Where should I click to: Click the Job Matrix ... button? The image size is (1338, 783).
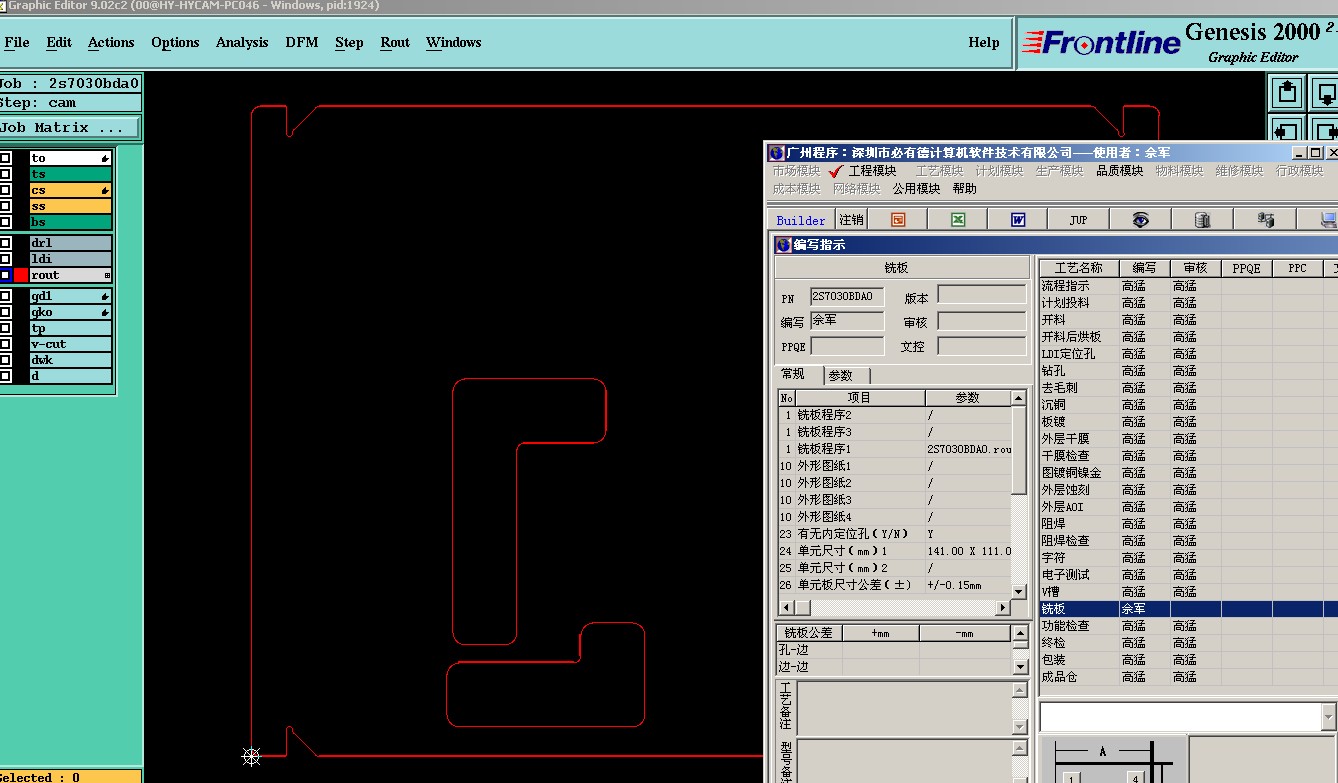[x=69, y=128]
